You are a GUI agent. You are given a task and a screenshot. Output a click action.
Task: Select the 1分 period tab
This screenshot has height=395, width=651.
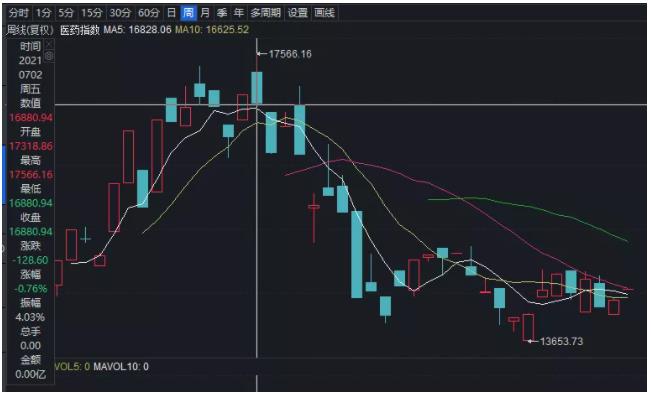coord(43,13)
